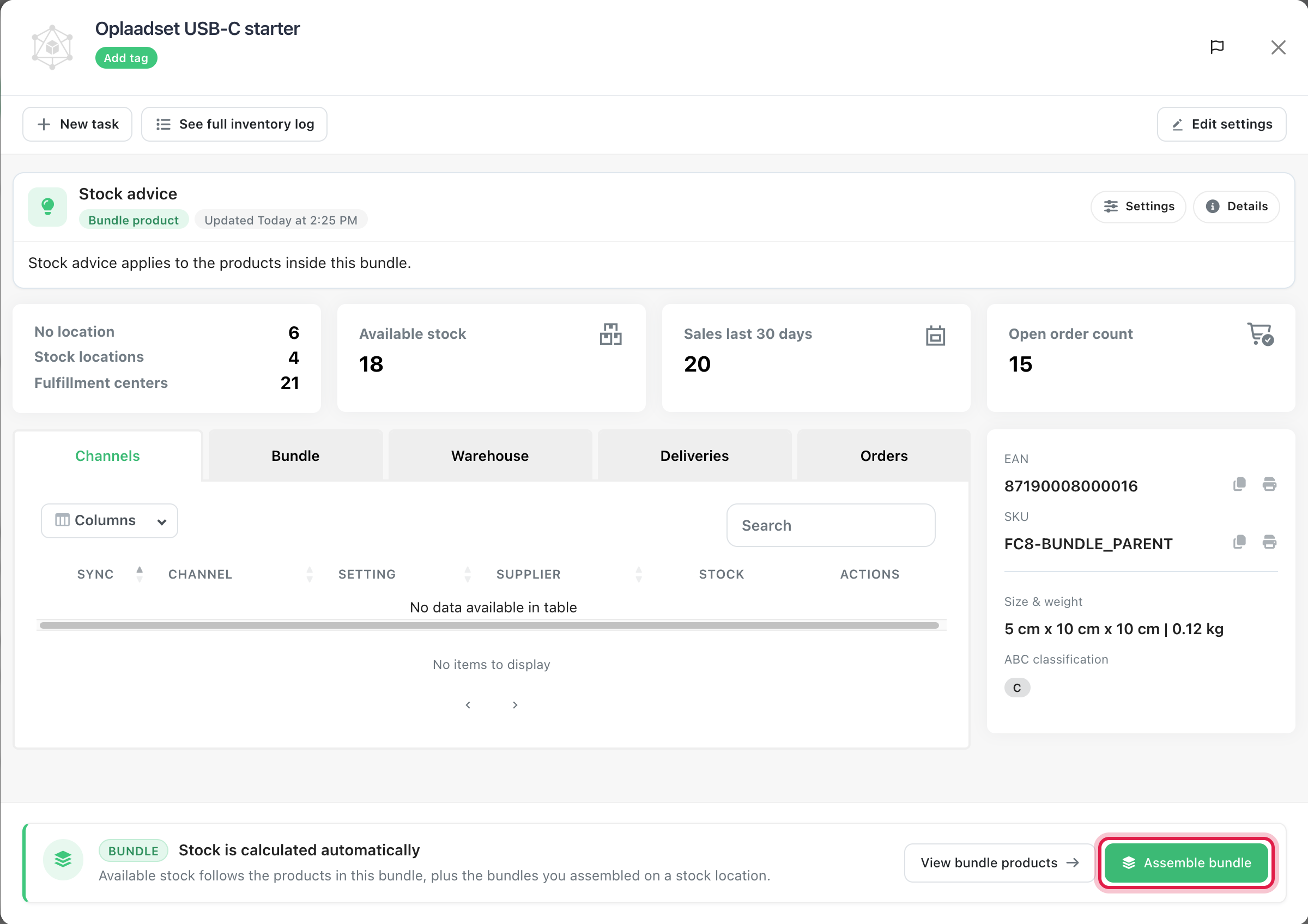Click the Stock advice lightbulb icon
1308x924 pixels.
point(48,206)
